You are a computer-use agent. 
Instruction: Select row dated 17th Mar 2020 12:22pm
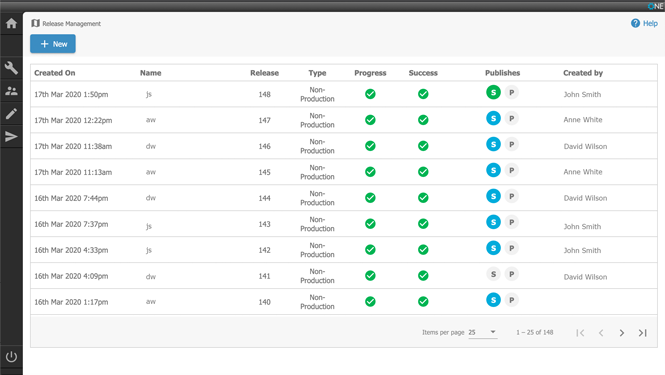coord(344,120)
